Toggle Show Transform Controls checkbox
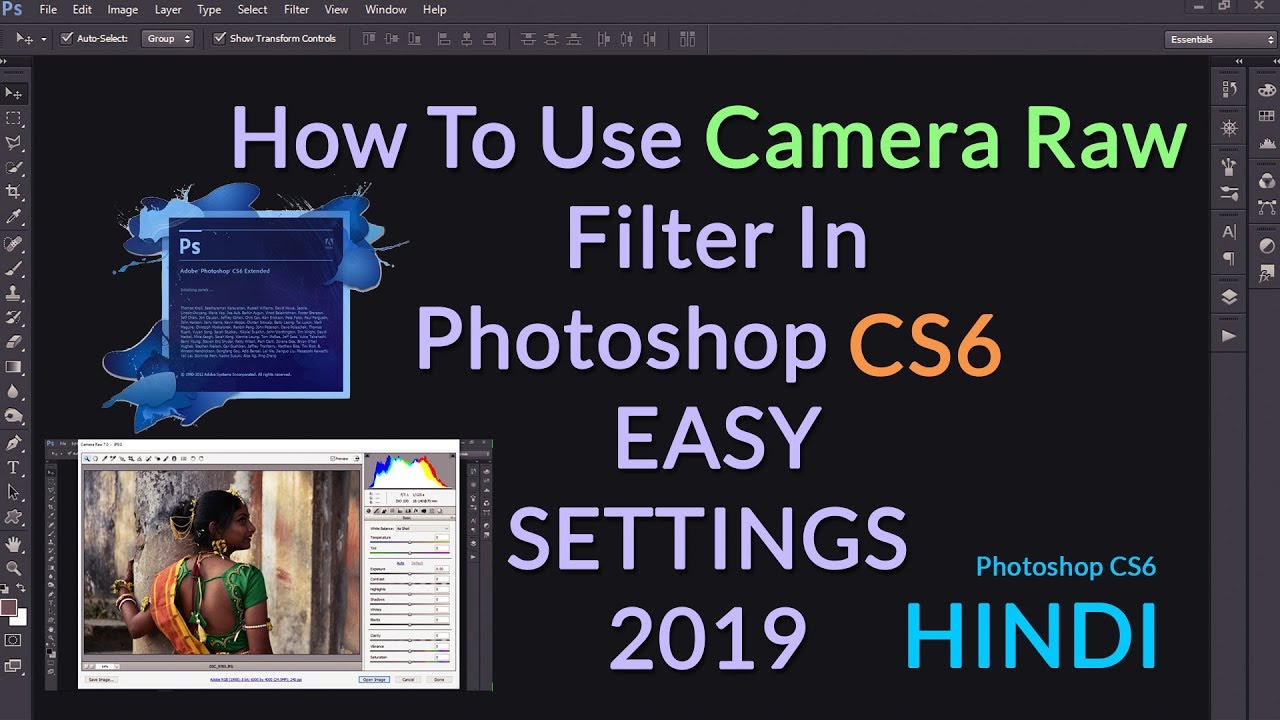This screenshot has height=720, width=1280. coord(220,39)
